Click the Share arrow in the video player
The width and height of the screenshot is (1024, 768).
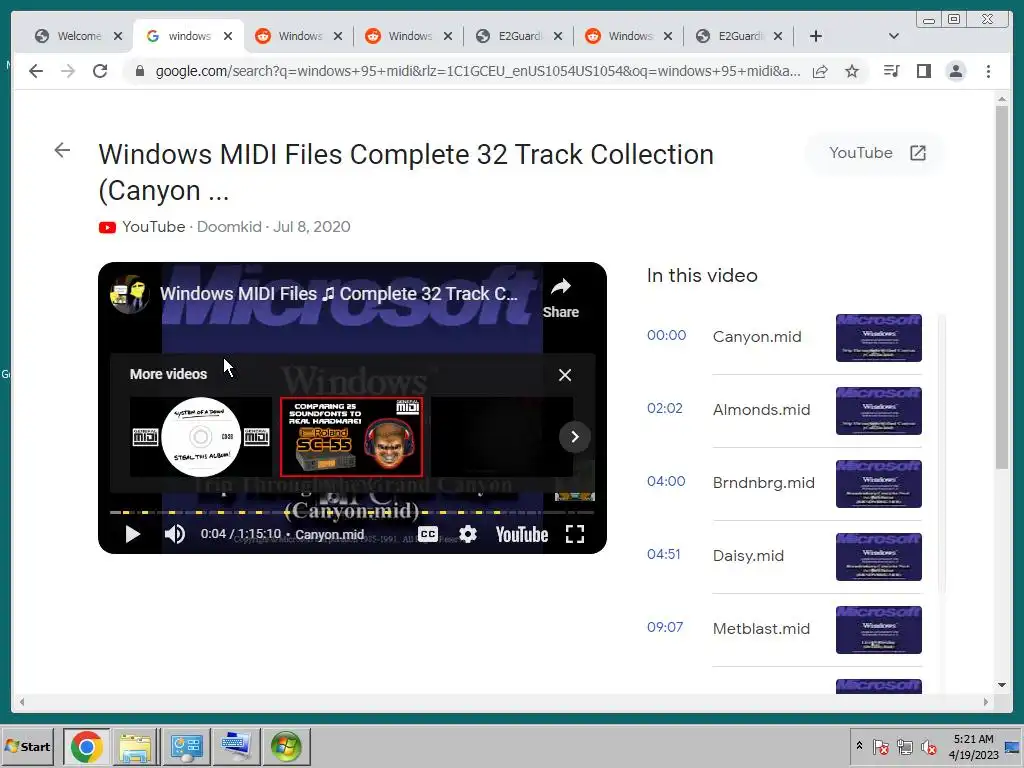(x=561, y=298)
